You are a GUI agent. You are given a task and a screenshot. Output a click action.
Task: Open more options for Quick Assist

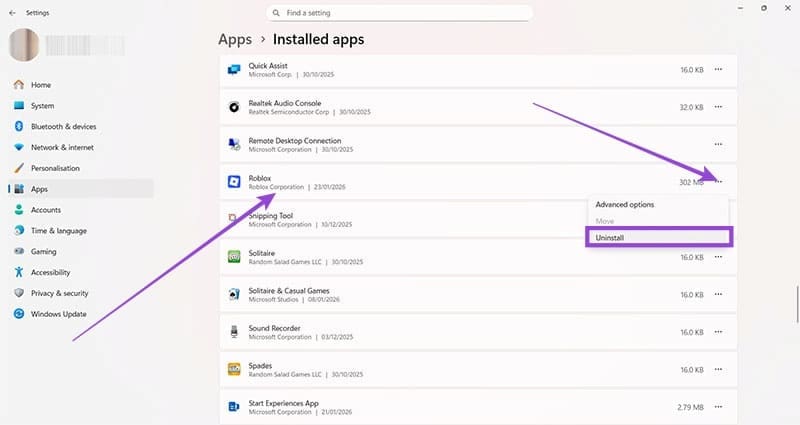pos(718,70)
